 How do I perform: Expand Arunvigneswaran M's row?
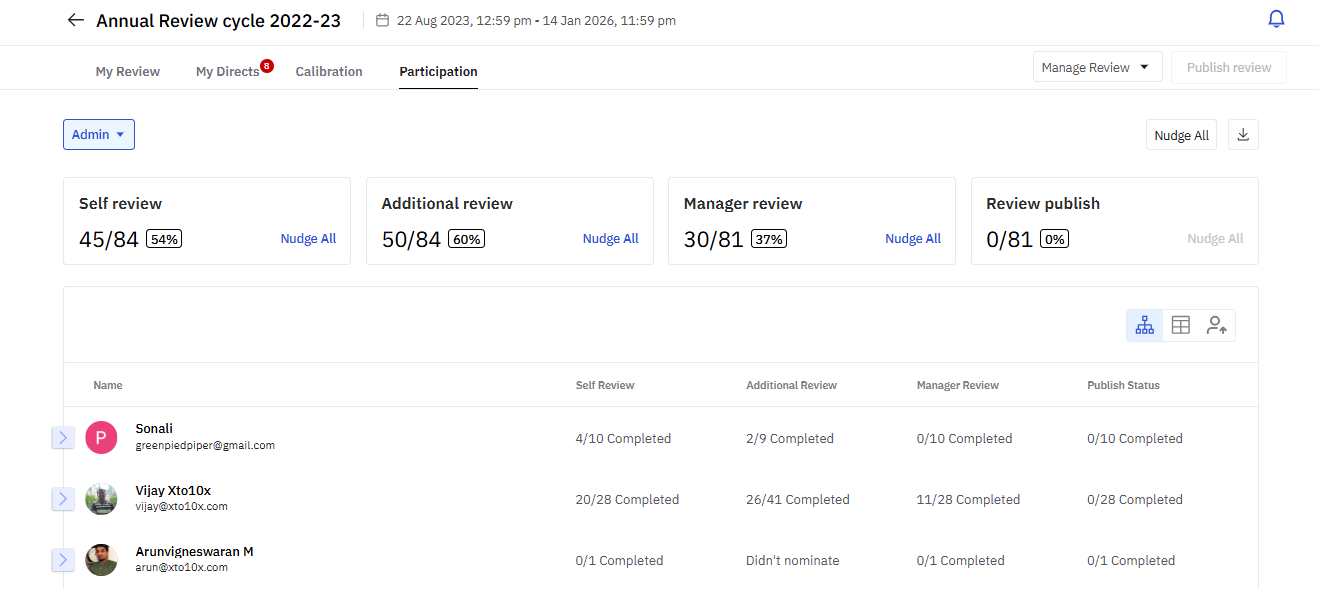pyautogui.click(x=63, y=559)
